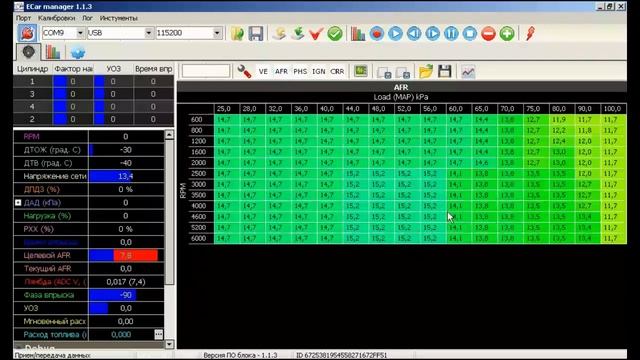Open the Инстументы menu

coord(118,18)
